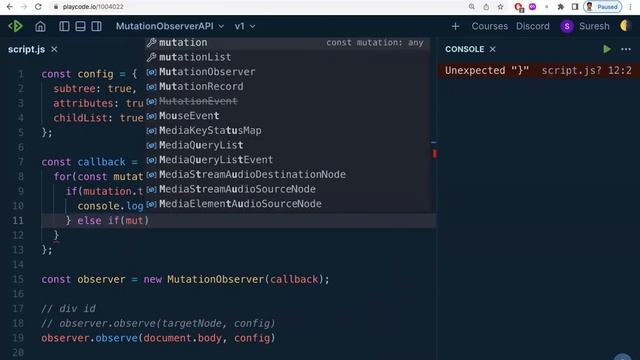Choose the MediaStreamAudioDestinationNode suggestion
The height and width of the screenshot is (360, 640).
pyautogui.click(x=288, y=175)
